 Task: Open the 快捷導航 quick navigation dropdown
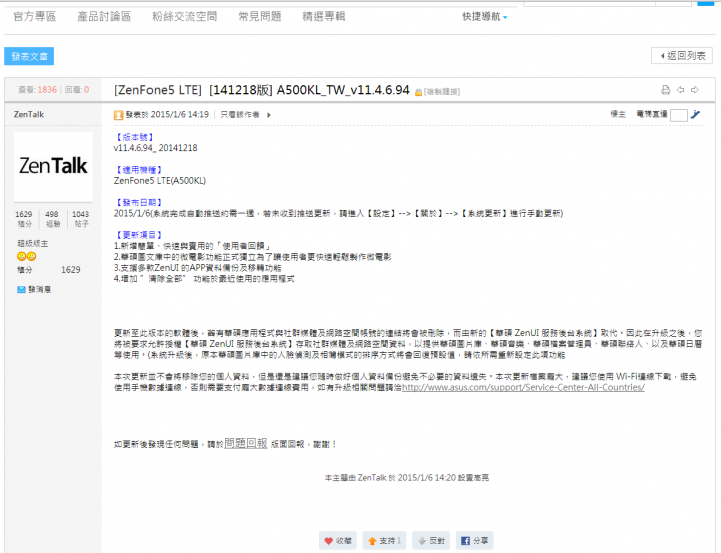click(484, 17)
